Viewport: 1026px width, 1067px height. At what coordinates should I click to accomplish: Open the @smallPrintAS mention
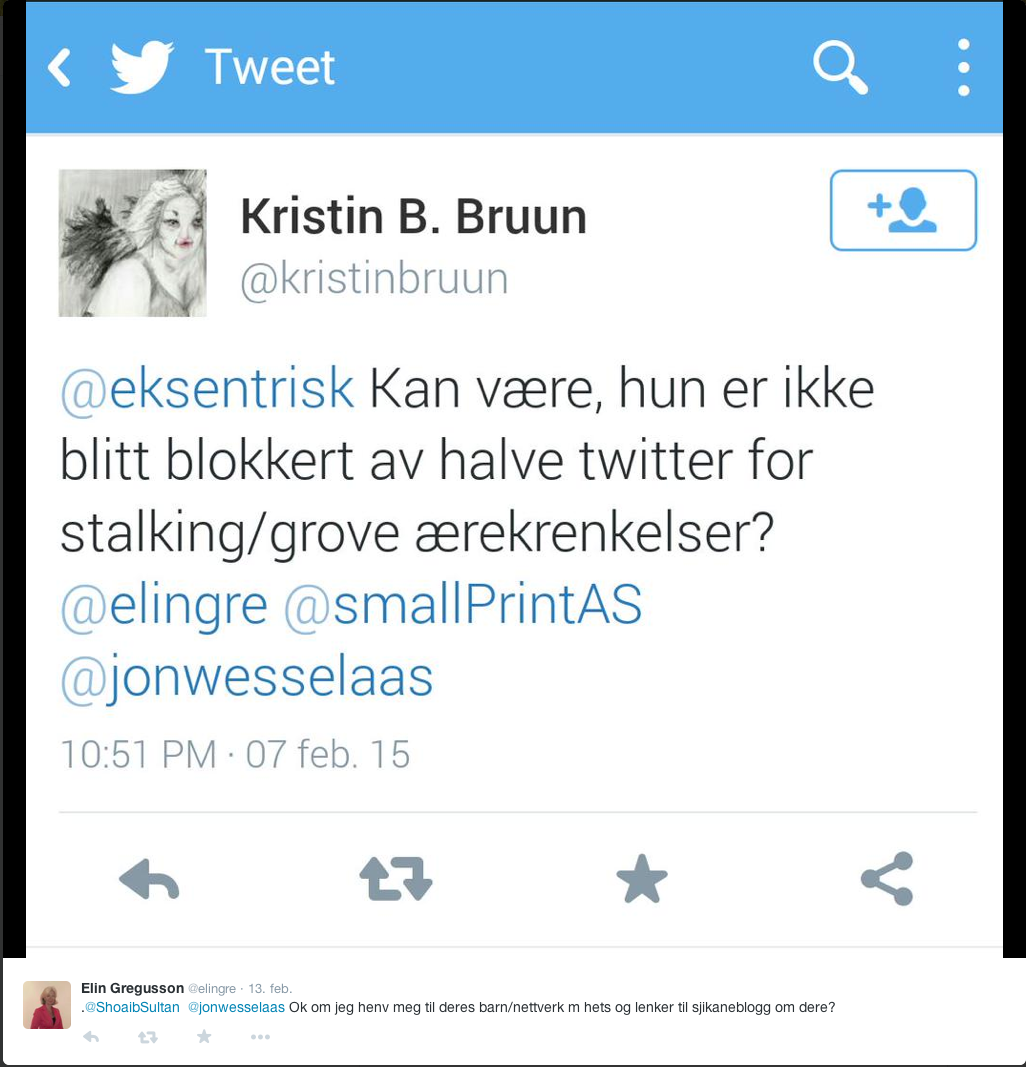point(463,604)
